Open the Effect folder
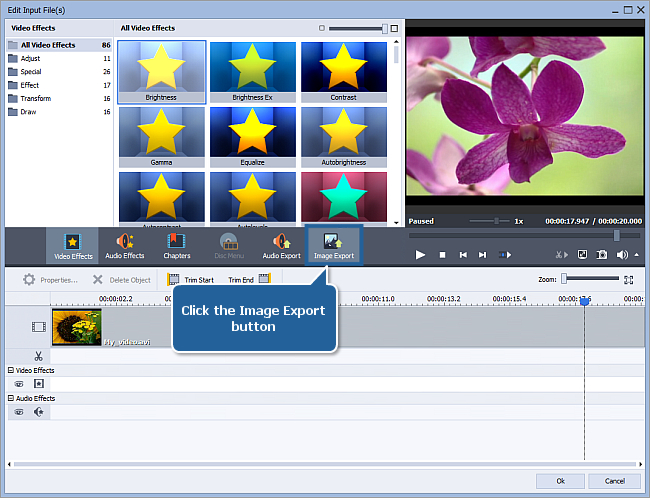 pyautogui.click(x=59, y=85)
